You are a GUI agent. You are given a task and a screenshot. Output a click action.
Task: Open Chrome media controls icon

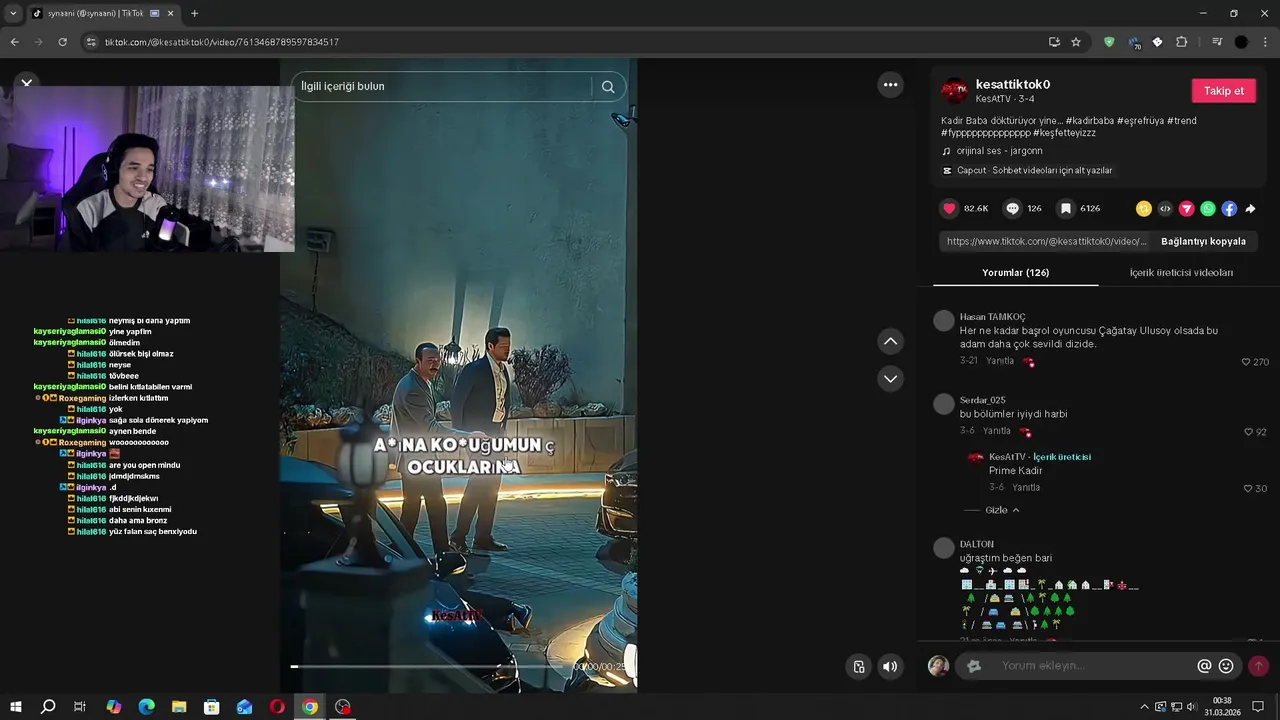pos(1216,42)
